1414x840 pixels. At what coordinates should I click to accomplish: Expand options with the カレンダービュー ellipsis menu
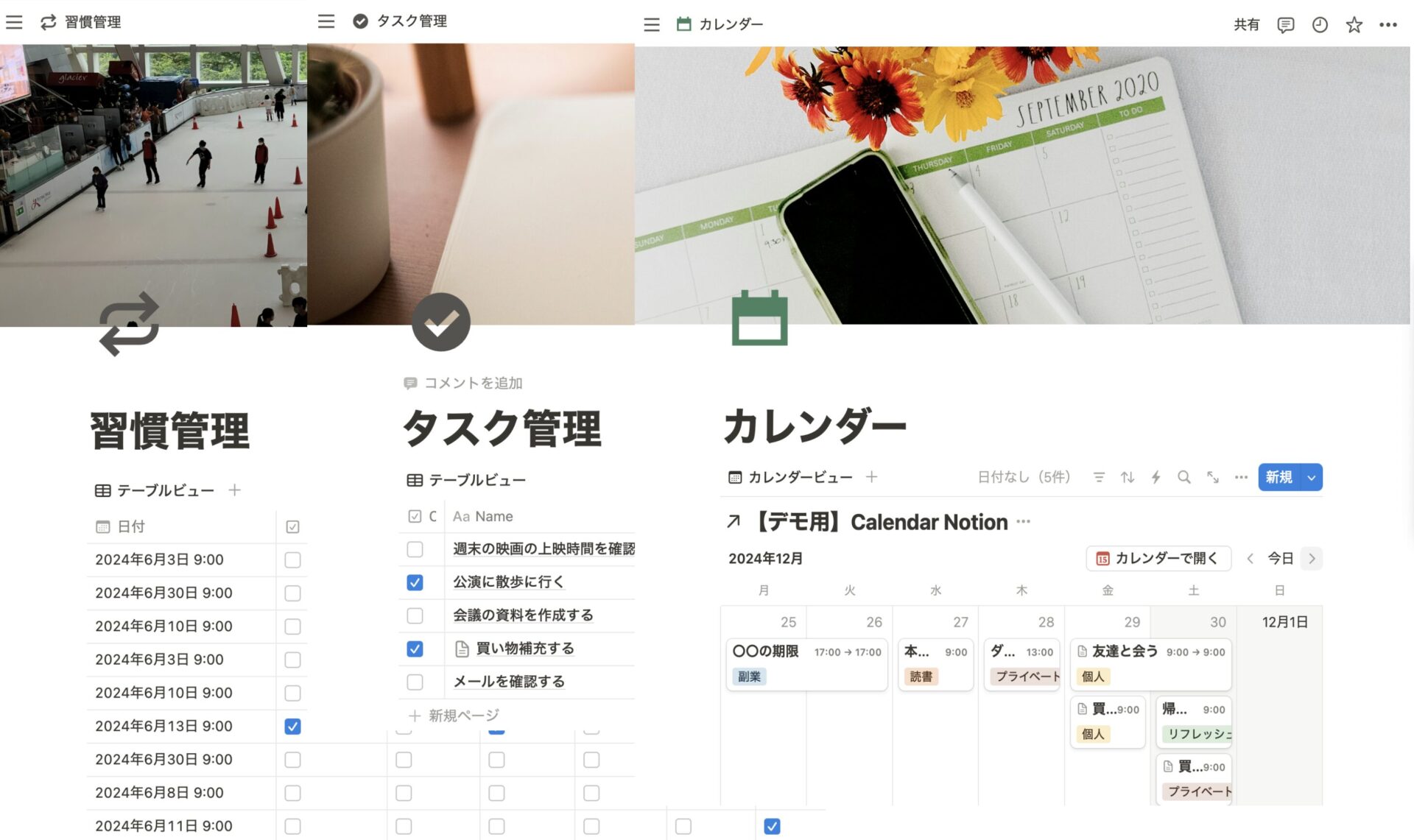pyautogui.click(x=1241, y=477)
